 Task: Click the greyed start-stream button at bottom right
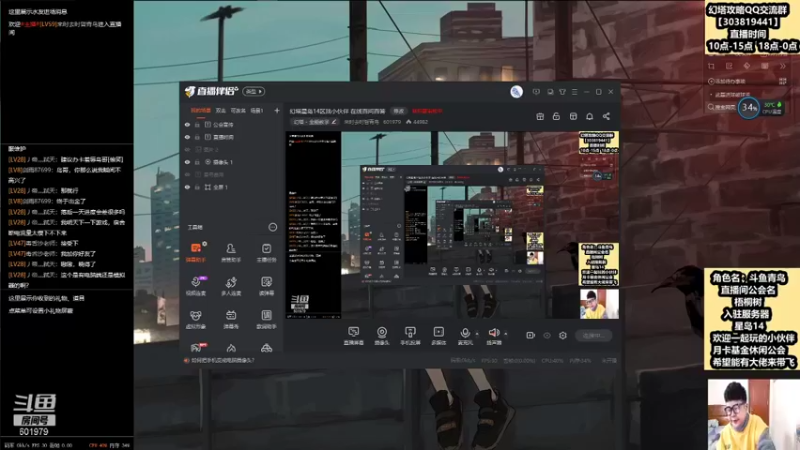pos(593,335)
